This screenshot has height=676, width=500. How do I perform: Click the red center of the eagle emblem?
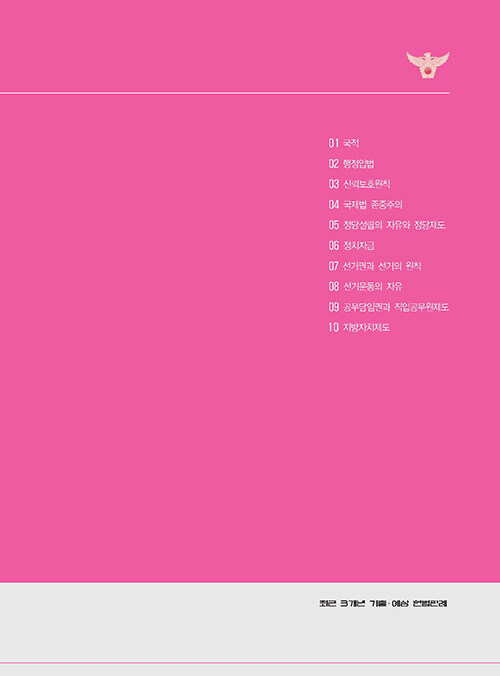428,71
